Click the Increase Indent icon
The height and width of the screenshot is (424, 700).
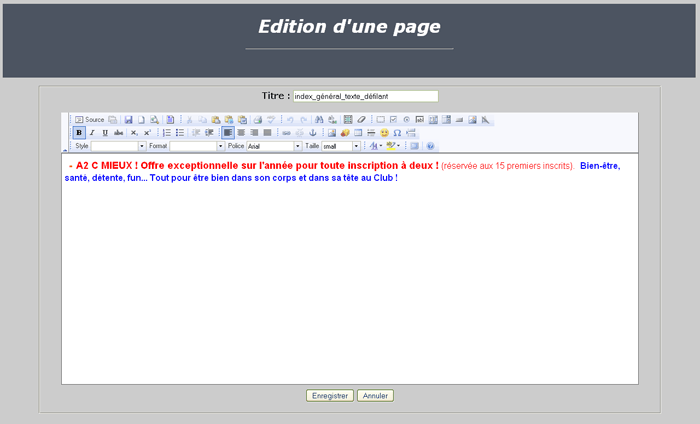[209, 133]
